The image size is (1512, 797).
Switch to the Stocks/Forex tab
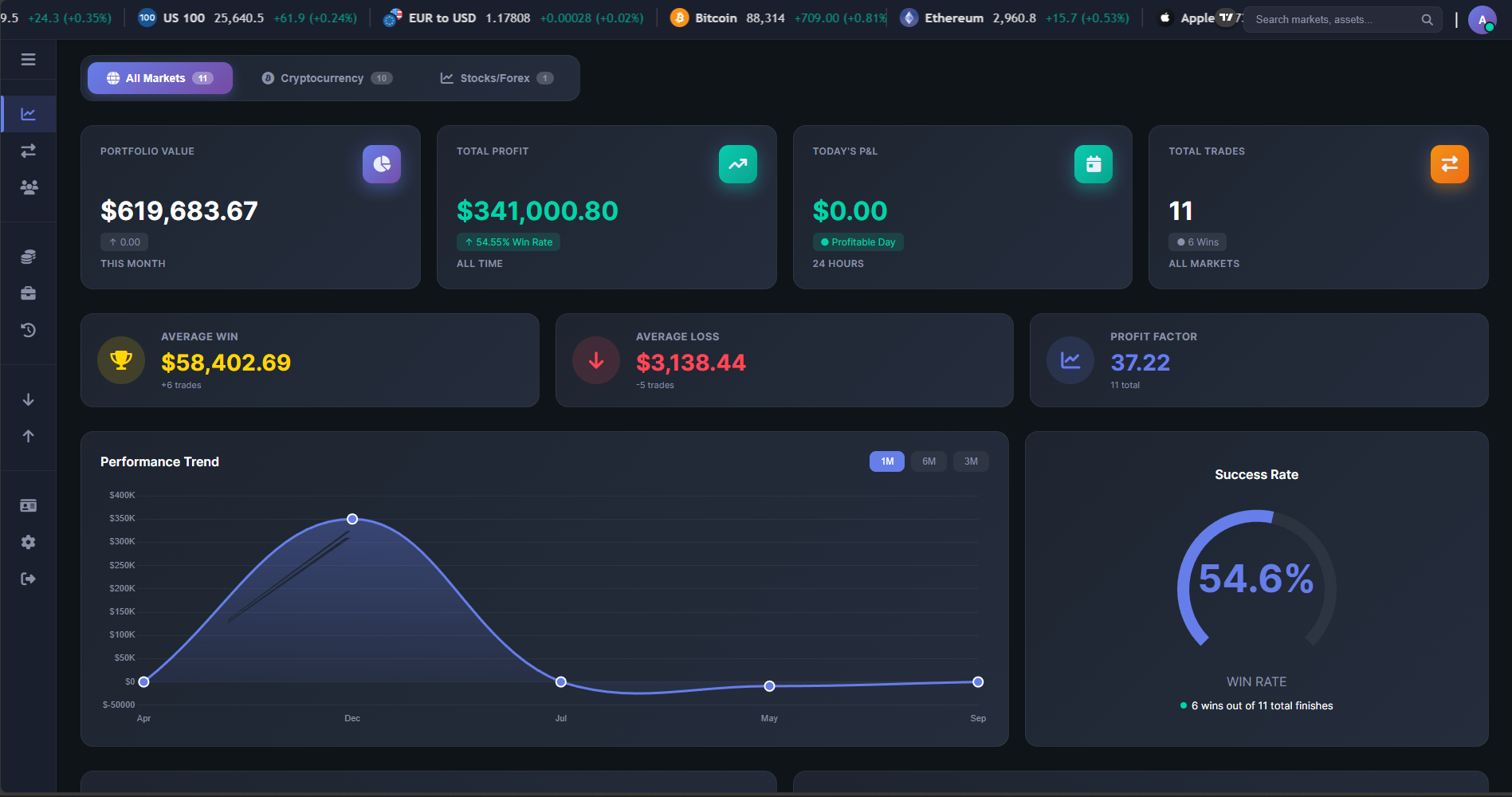pyautogui.click(x=495, y=77)
